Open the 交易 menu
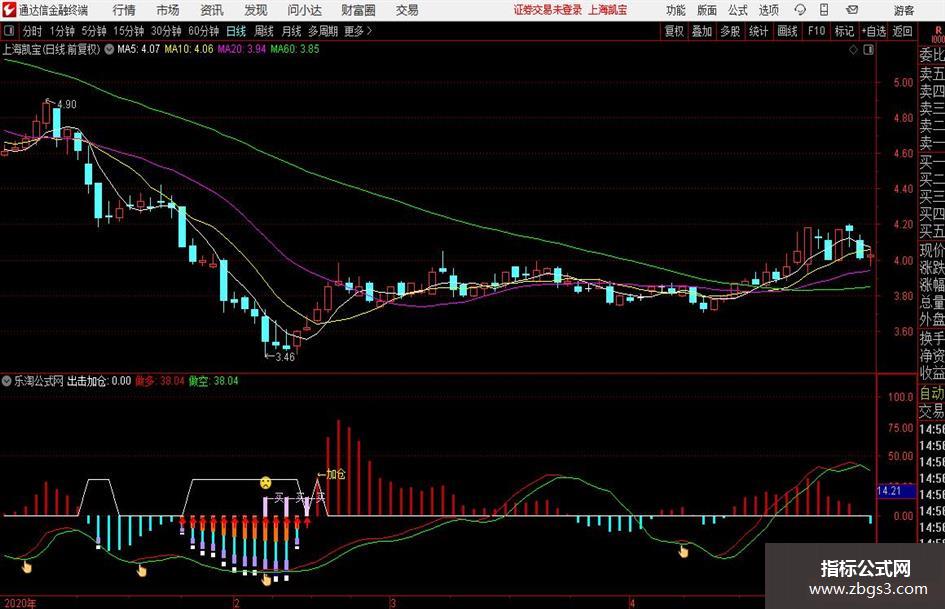This screenshot has width=945, height=609. coord(407,10)
